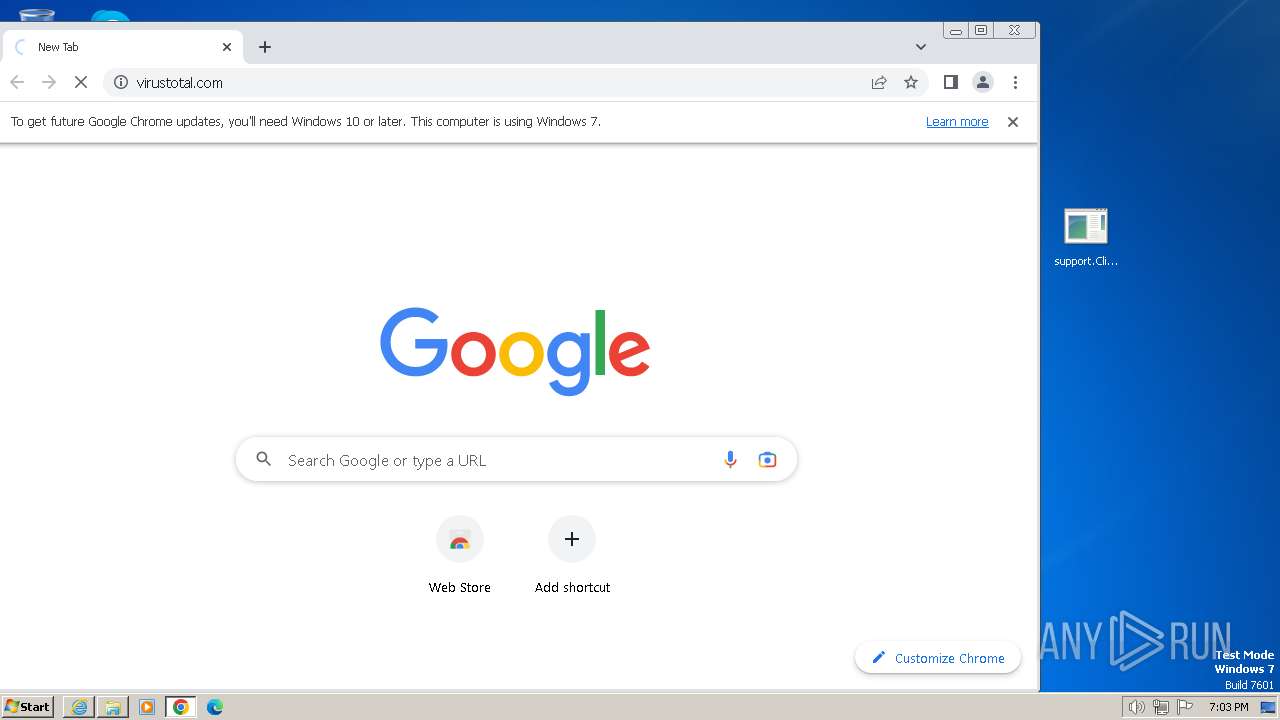This screenshot has width=1280, height=720.
Task: Go back with the Chrome back arrow
Action: [17, 83]
